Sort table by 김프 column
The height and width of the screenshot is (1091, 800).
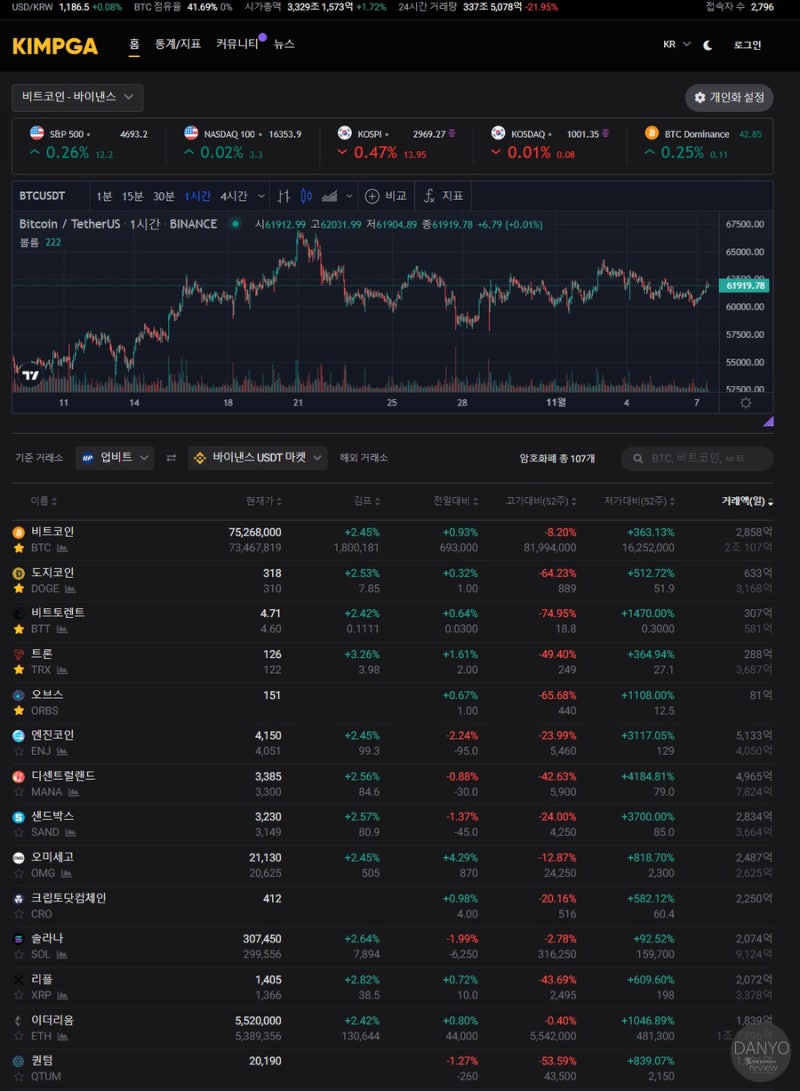[367, 501]
